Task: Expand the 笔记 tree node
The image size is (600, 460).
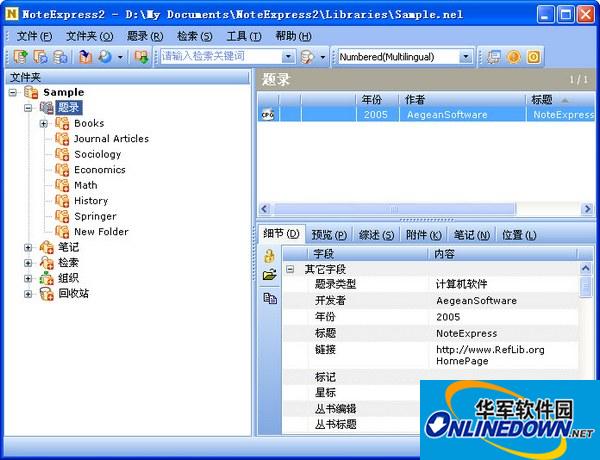Action: coord(28,248)
